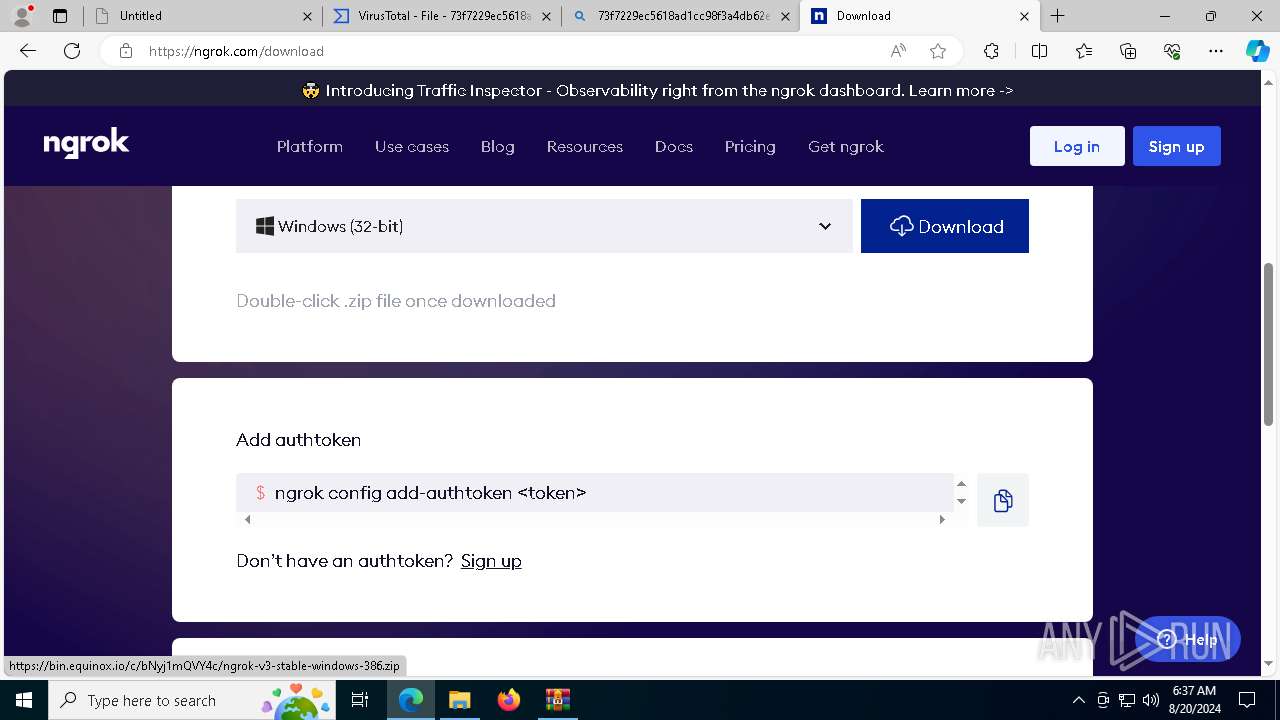Open the notification center icon

(x=1247, y=700)
